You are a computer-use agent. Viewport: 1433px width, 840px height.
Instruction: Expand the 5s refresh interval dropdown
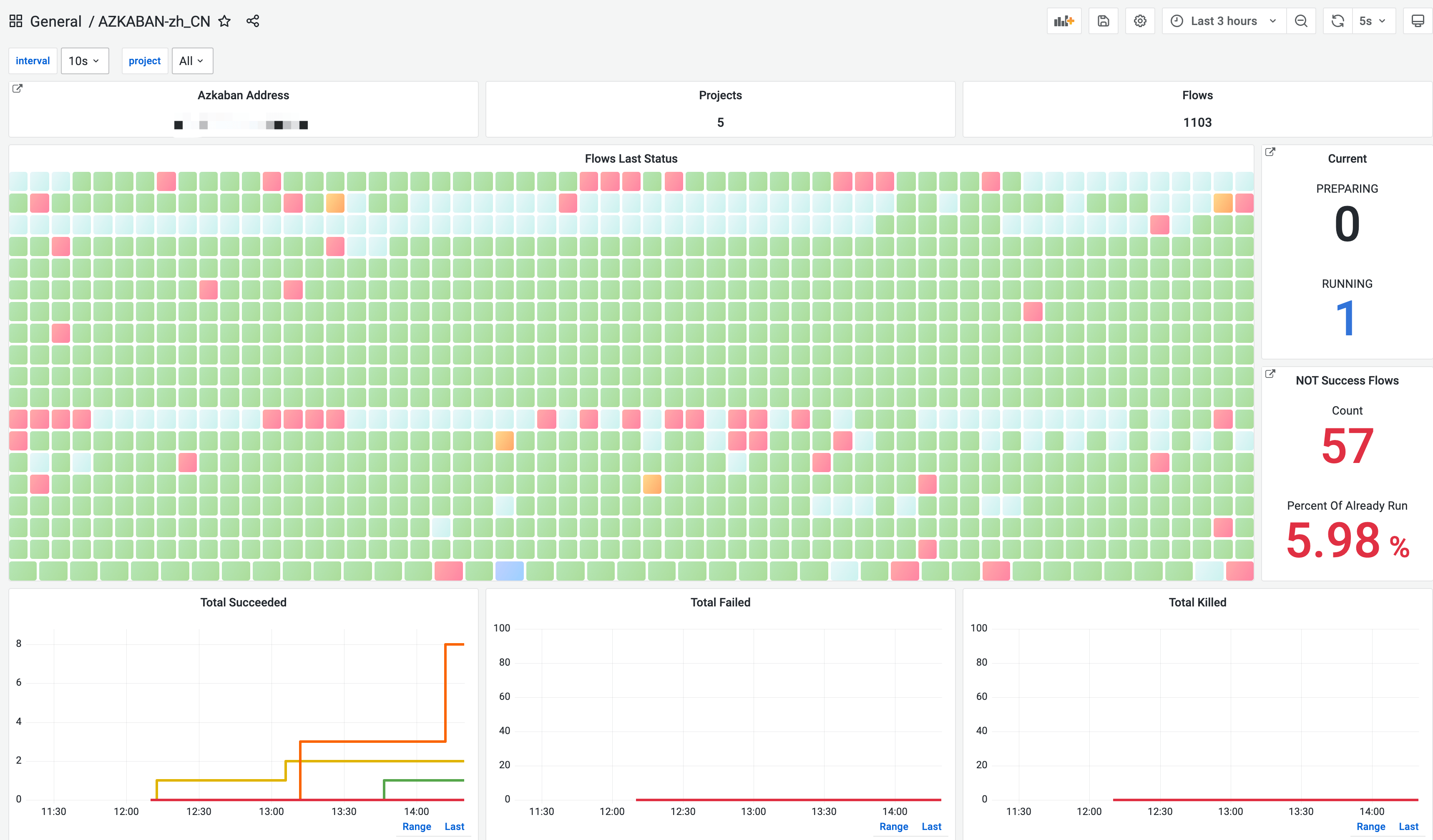click(1373, 21)
